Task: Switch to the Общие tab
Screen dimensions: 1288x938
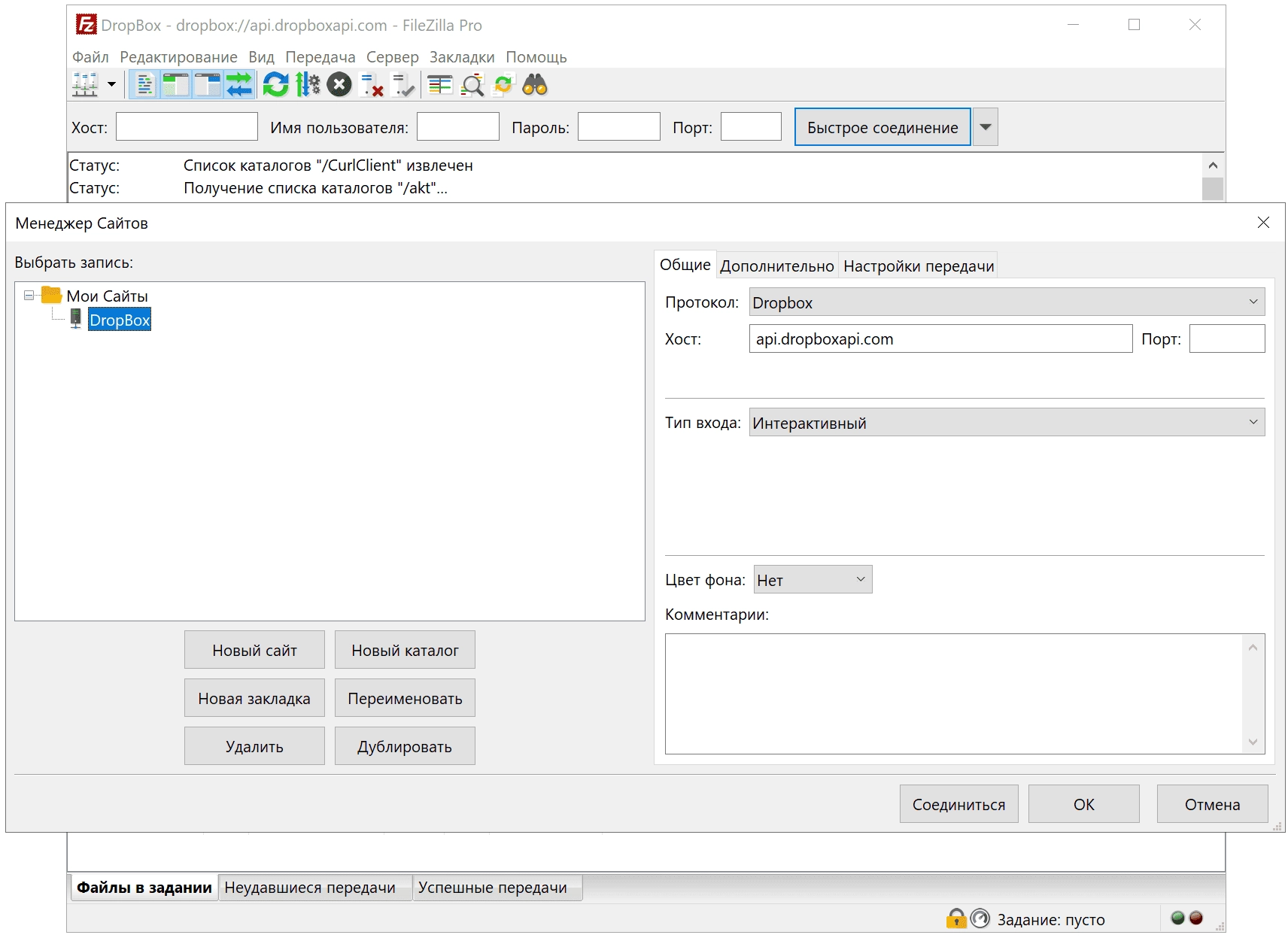Action: click(x=685, y=265)
